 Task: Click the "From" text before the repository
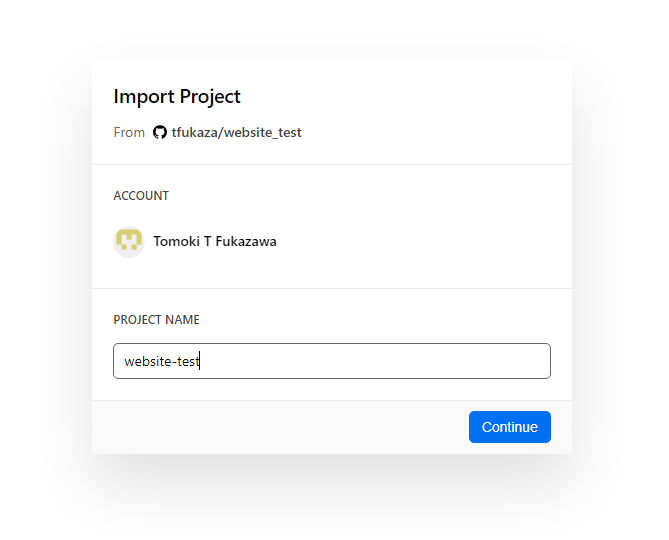pyautogui.click(x=129, y=132)
